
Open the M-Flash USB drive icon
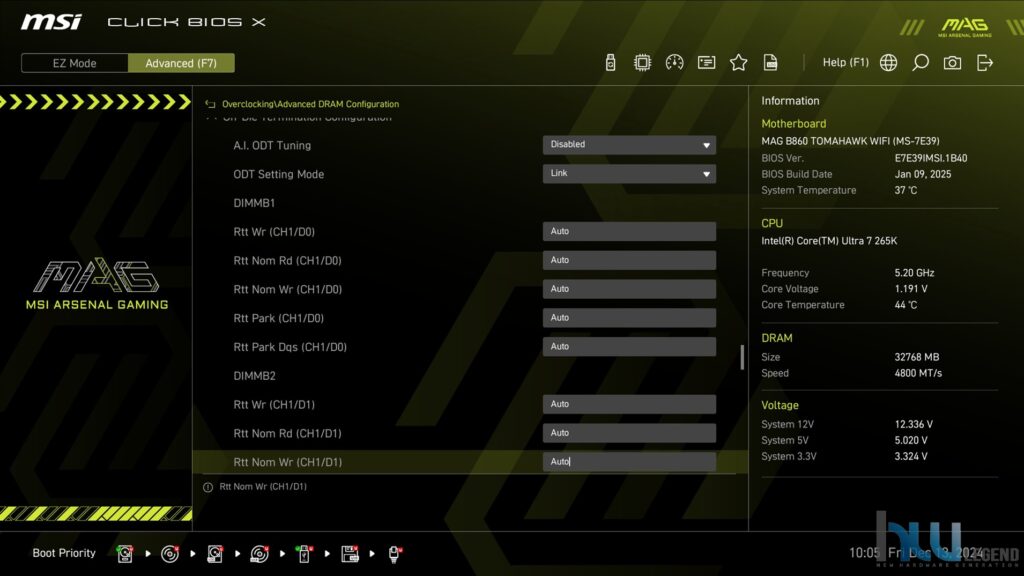click(x=610, y=63)
